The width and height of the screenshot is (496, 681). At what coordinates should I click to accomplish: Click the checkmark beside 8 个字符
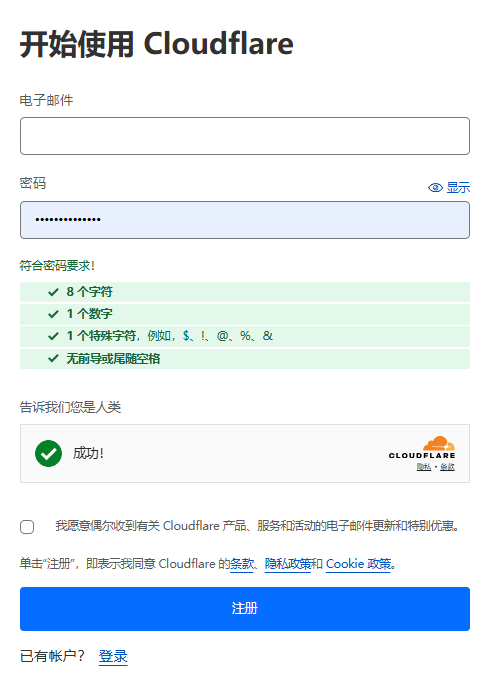click(x=53, y=292)
